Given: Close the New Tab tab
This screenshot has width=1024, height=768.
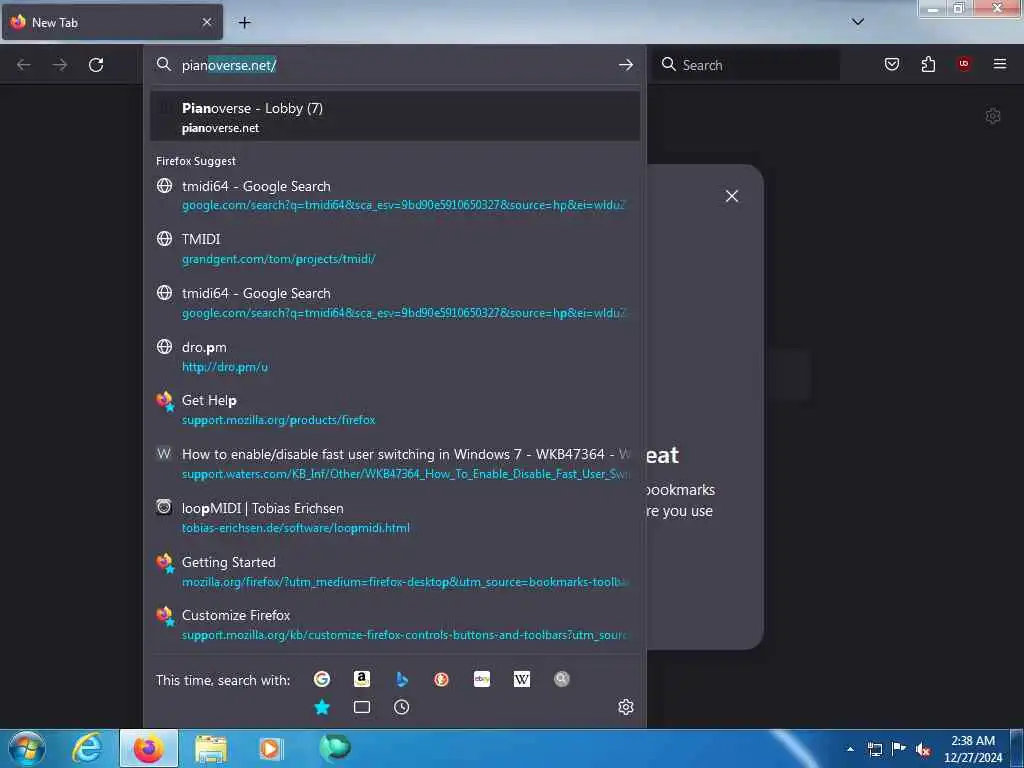Looking at the screenshot, I should click(206, 22).
